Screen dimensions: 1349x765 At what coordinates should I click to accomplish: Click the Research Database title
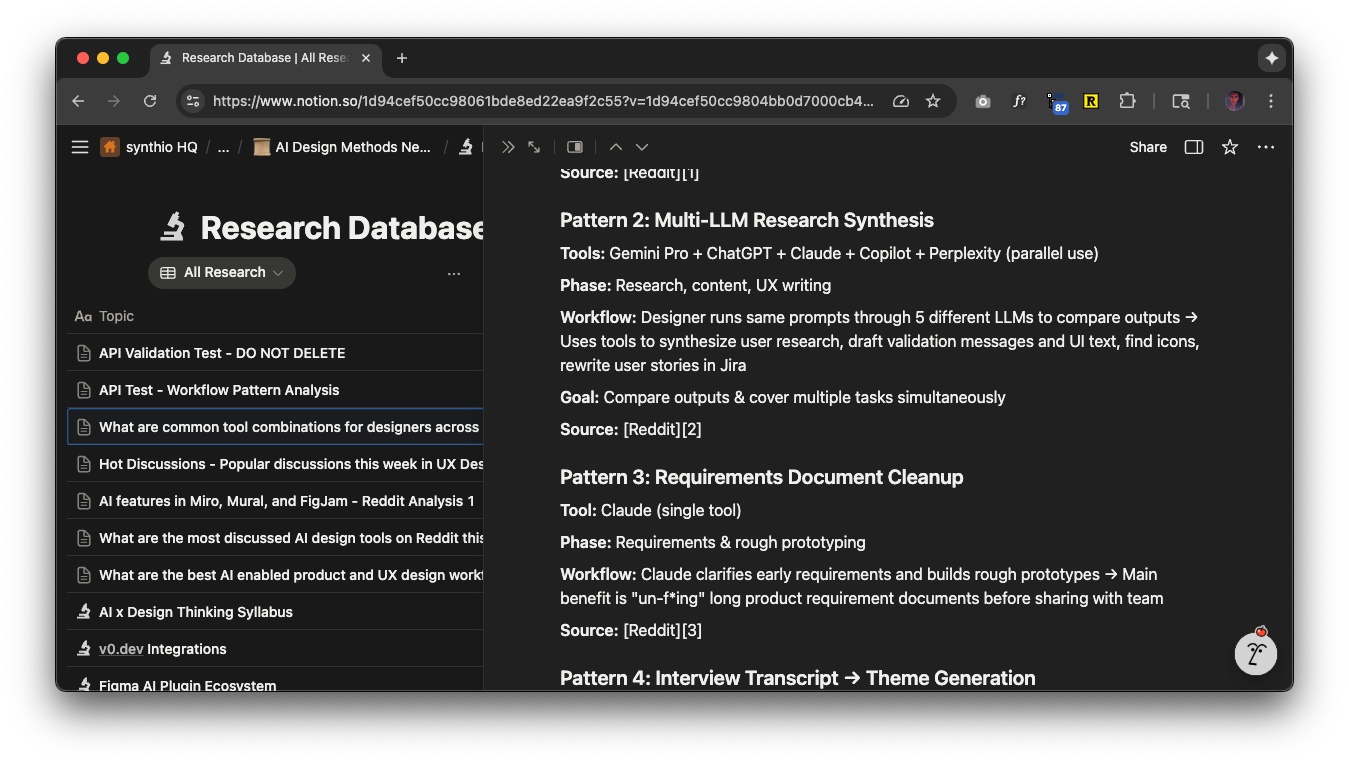tap(342, 228)
